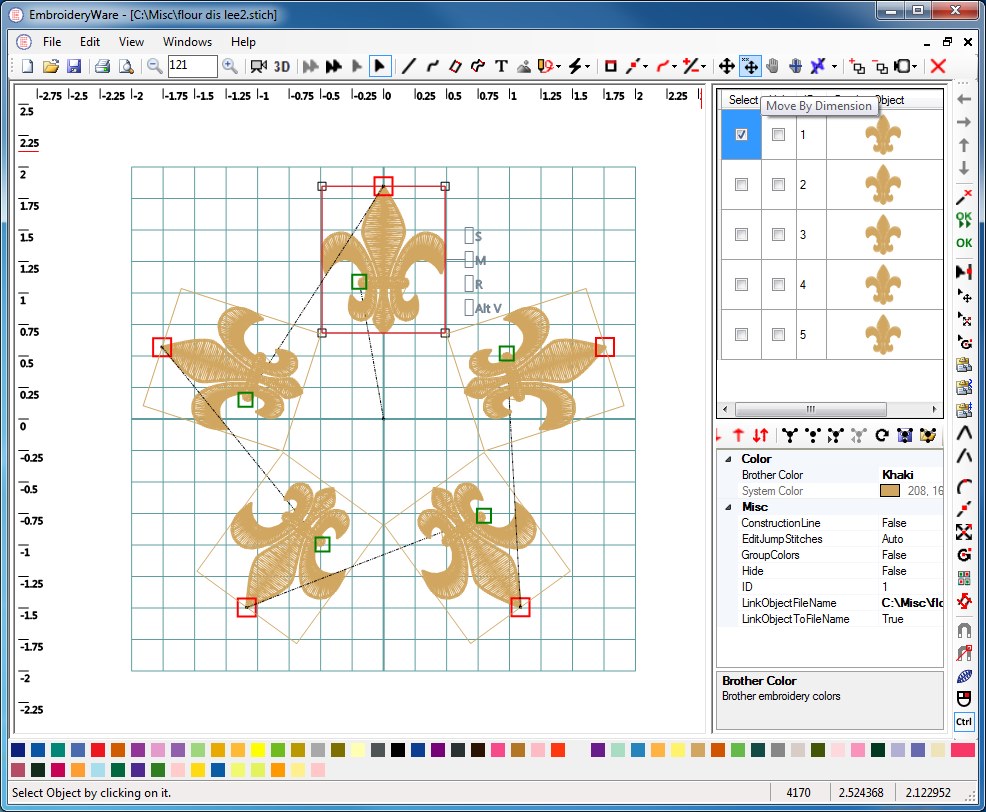
Task: Click the zoom level input field
Action: 192,65
